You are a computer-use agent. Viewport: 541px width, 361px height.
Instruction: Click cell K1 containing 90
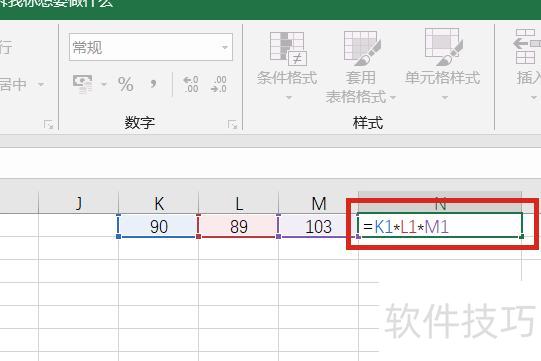(159, 226)
